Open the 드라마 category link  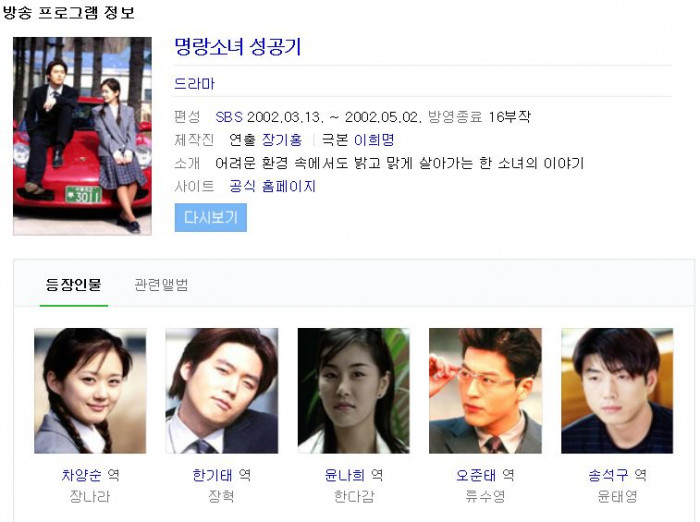coord(194,84)
